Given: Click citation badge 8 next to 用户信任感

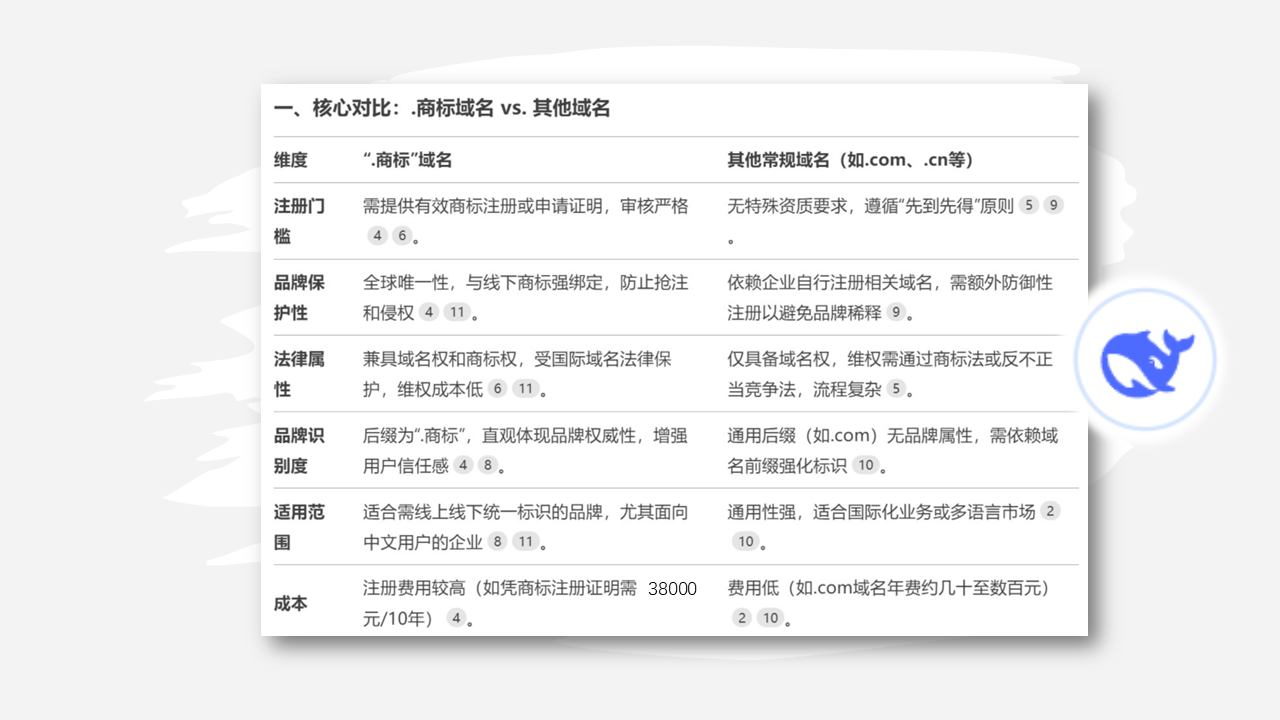Looking at the screenshot, I should (x=488, y=465).
